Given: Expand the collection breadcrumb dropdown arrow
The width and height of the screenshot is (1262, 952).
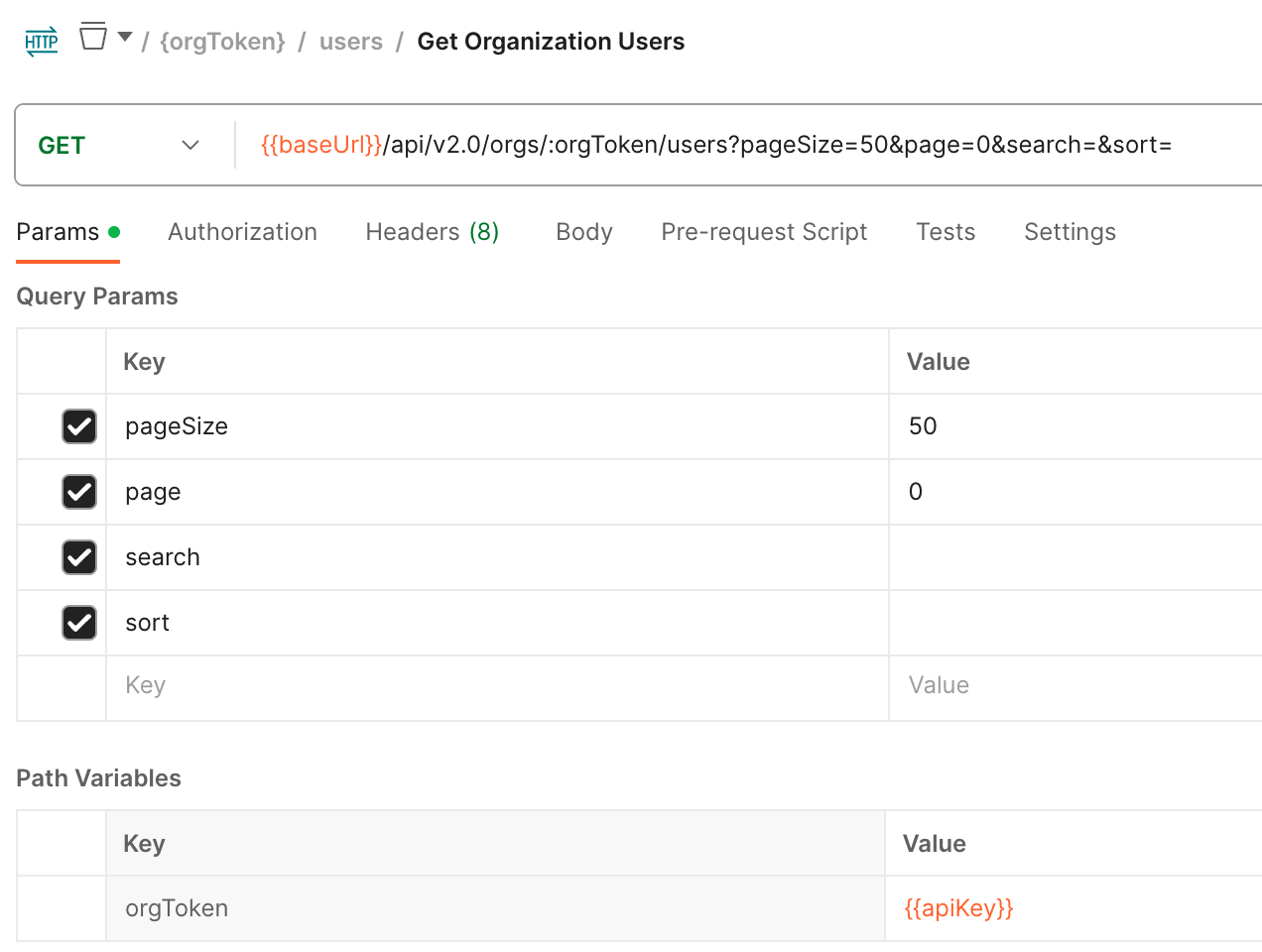Looking at the screenshot, I should coord(125,38).
